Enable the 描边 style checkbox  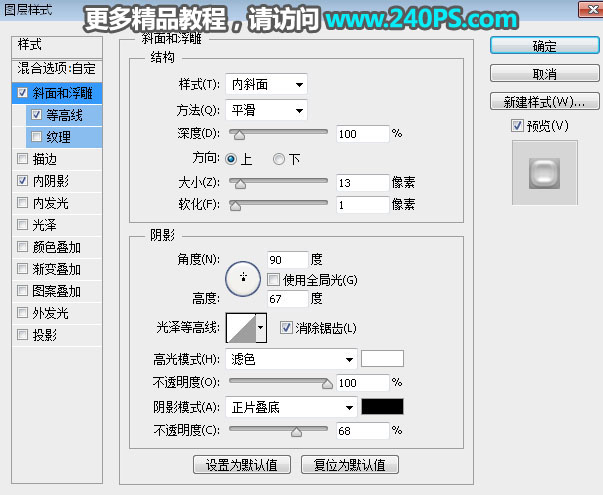tap(22, 158)
